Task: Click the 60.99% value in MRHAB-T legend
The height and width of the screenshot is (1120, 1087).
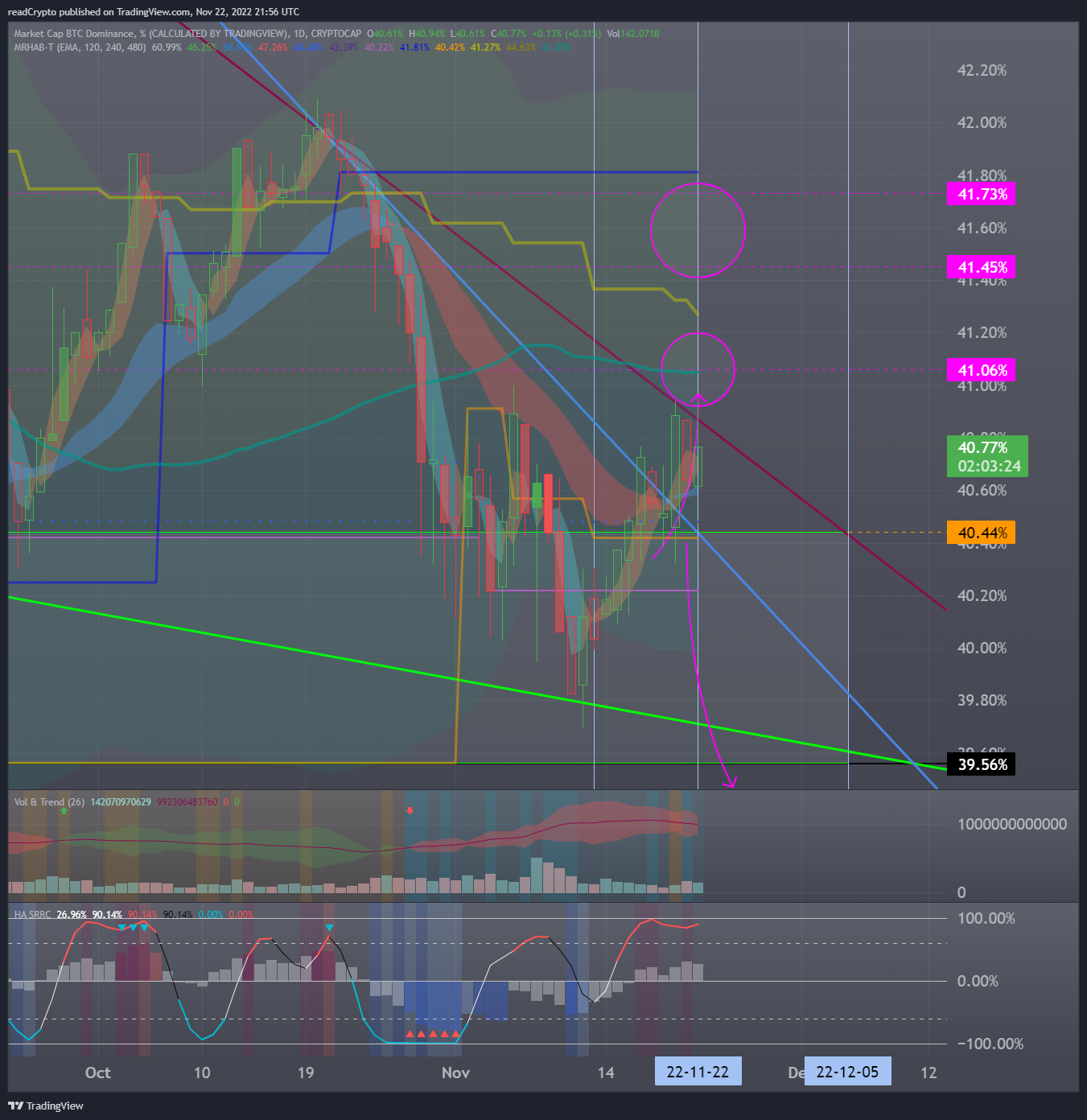Action: pos(167,47)
